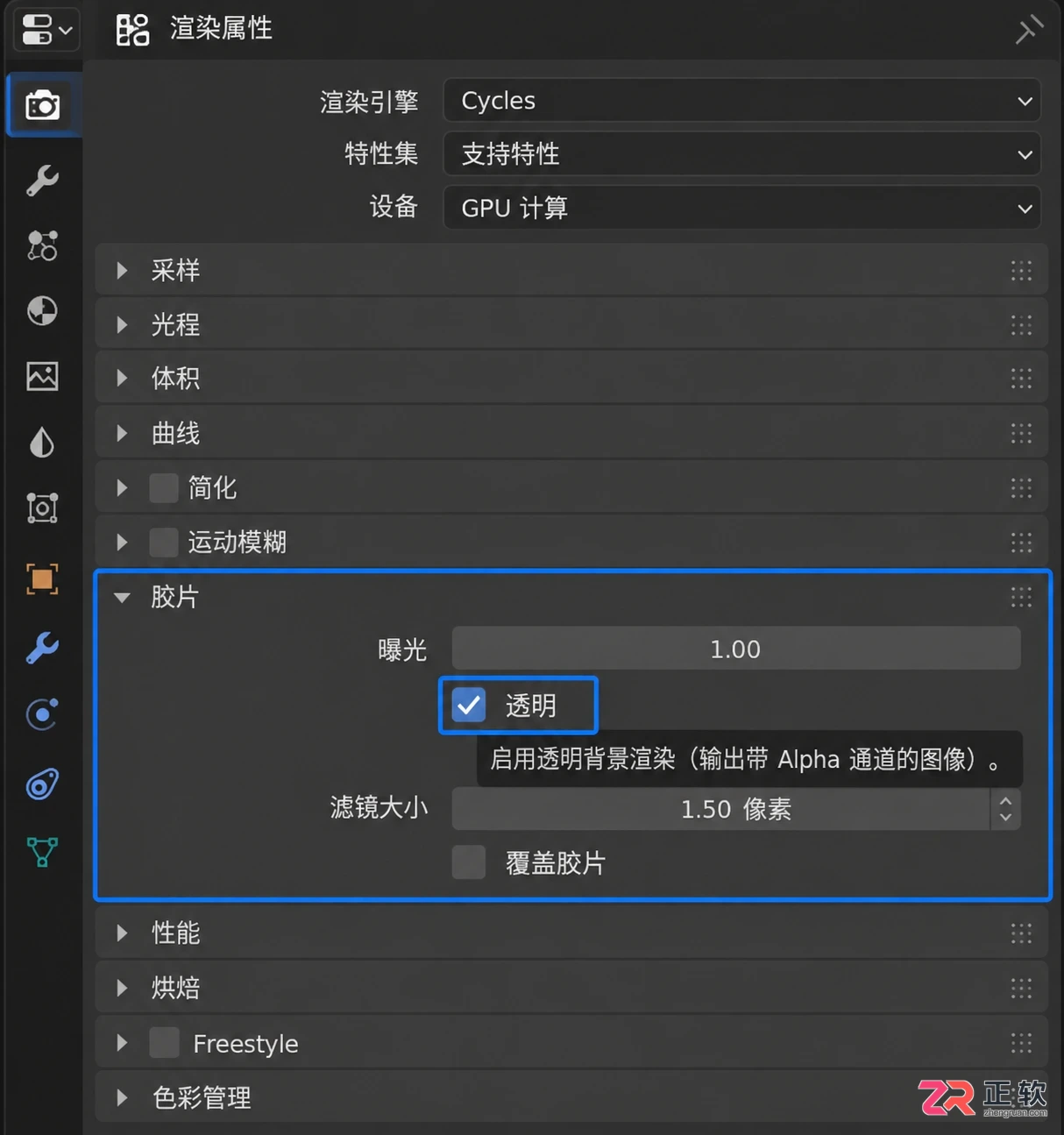Open the Physics properties tab icon
The height and width of the screenshot is (1135, 1064).
tap(42, 714)
